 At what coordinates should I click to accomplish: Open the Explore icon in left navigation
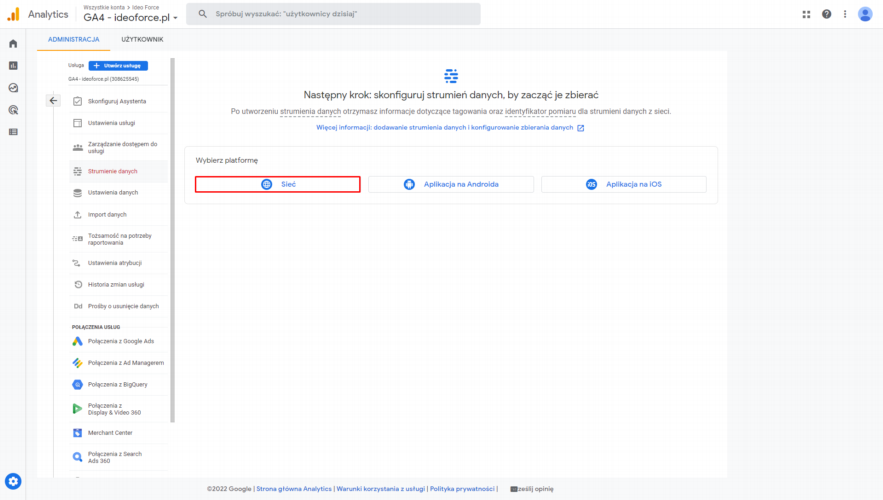click(x=13, y=88)
